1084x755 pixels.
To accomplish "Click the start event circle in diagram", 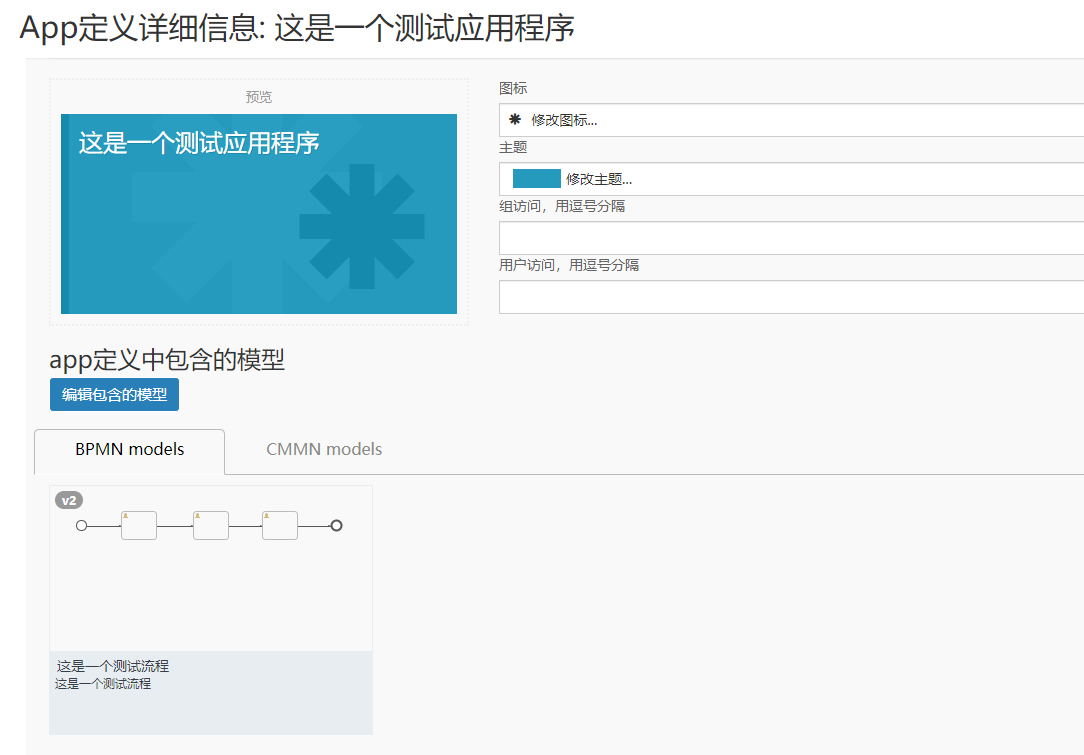I will coord(82,525).
